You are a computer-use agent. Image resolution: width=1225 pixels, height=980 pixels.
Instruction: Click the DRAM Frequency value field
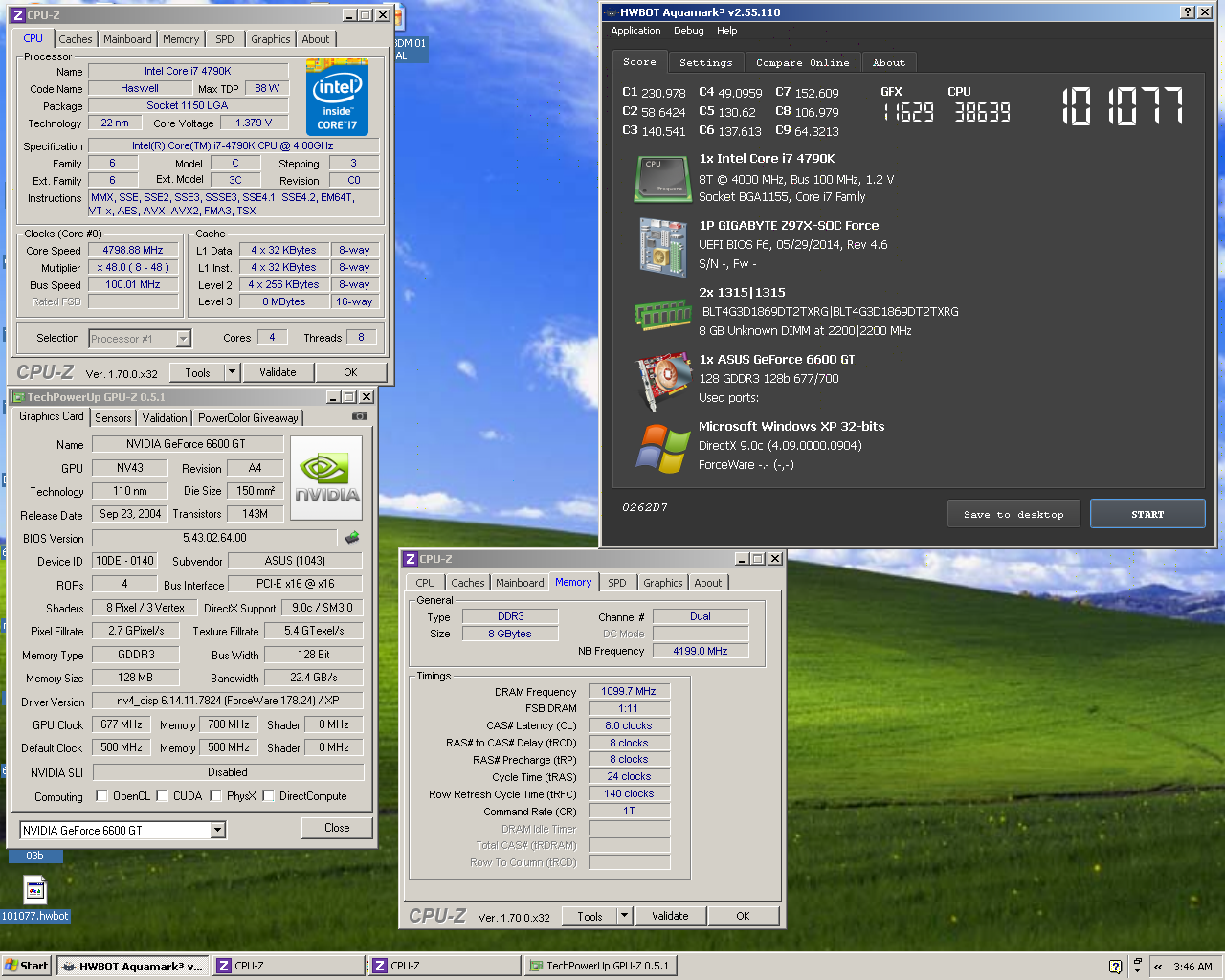click(x=629, y=691)
